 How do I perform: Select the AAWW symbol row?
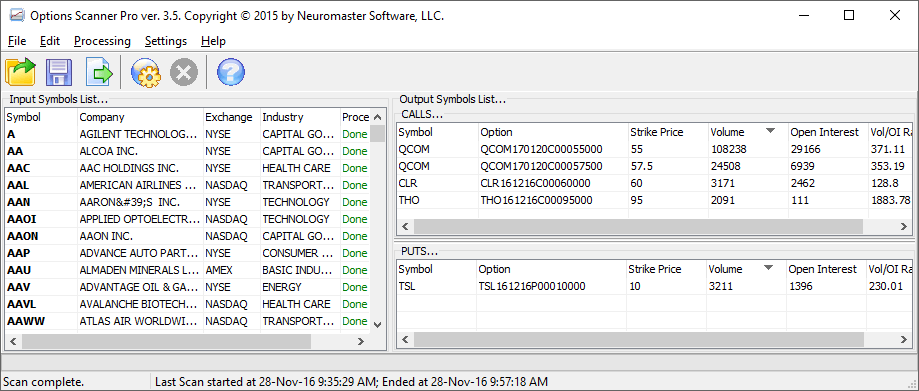pos(188,321)
